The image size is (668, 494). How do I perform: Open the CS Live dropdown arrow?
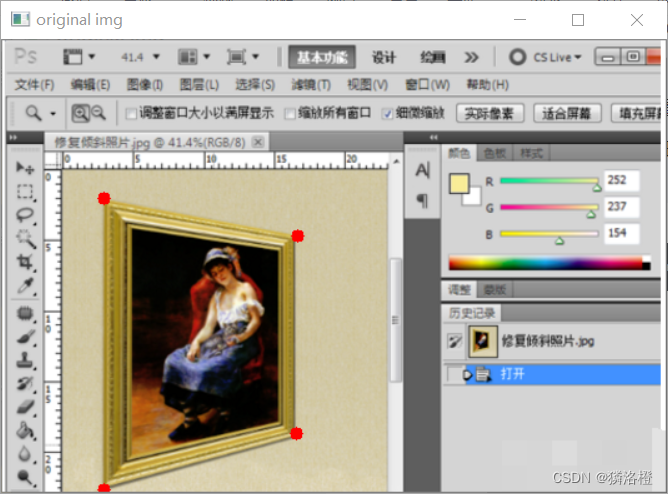click(578, 57)
